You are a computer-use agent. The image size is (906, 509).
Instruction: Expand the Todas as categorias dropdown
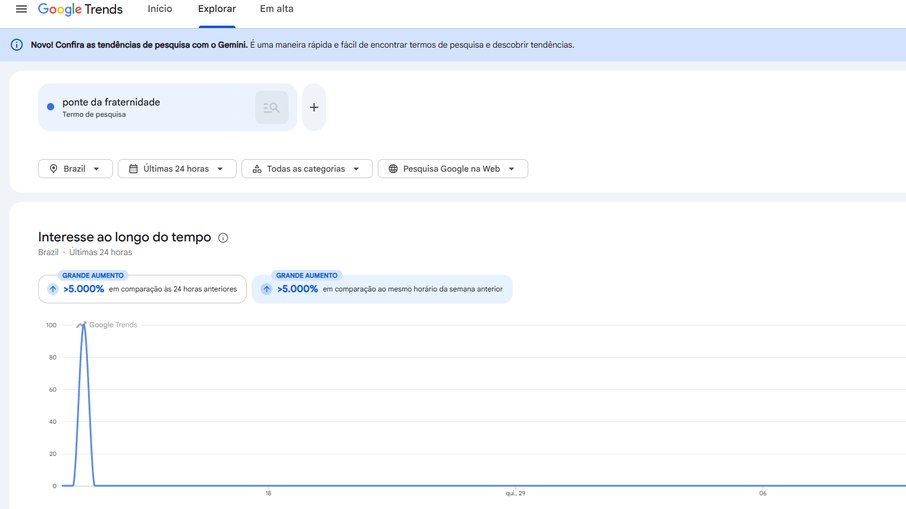point(307,169)
